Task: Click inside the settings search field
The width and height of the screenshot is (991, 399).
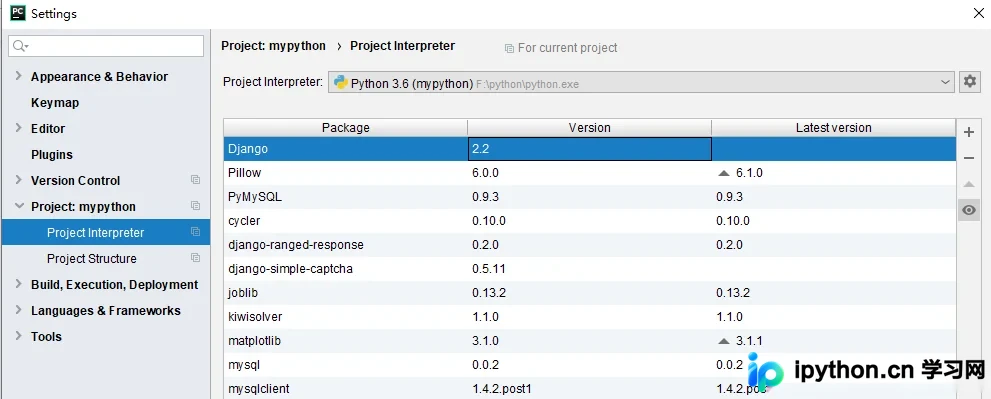Action: [106, 46]
